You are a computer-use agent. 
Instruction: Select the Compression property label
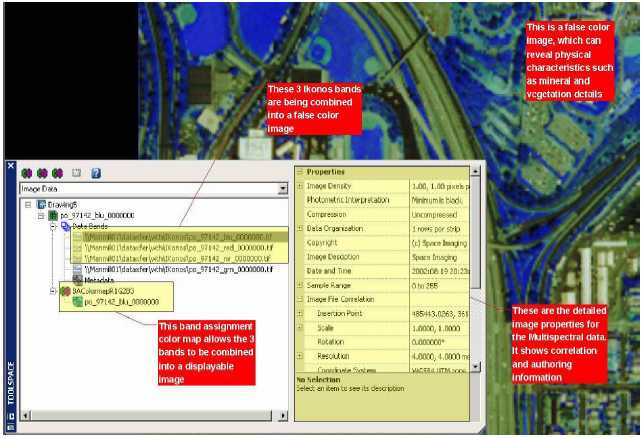click(326, 214)
